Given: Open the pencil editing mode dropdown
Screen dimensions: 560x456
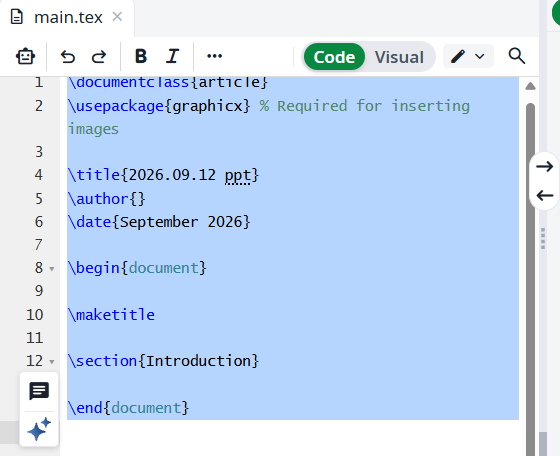Looking at the screenshot, I should [x=468, y=56].
